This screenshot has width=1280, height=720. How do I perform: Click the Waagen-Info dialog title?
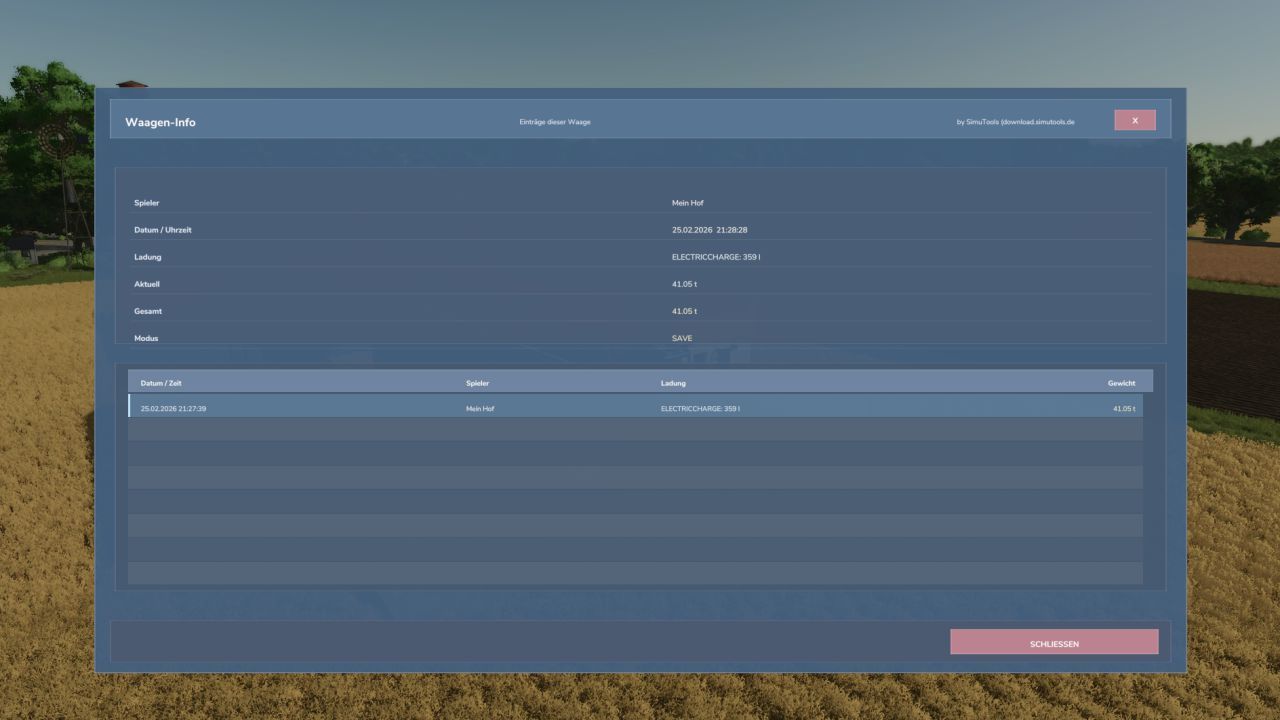[x=160, y=121]
